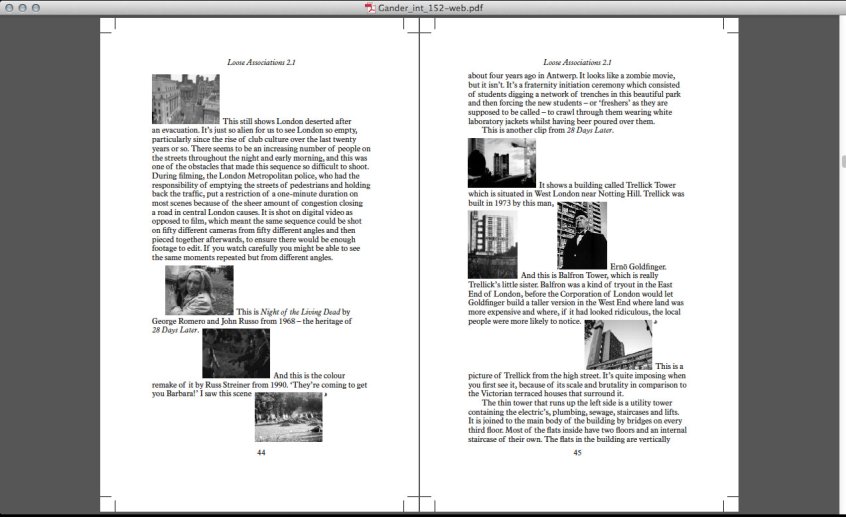Click the line 'people were more likely to notice.'
The image size is (846, 517).
tap(524, 321)
